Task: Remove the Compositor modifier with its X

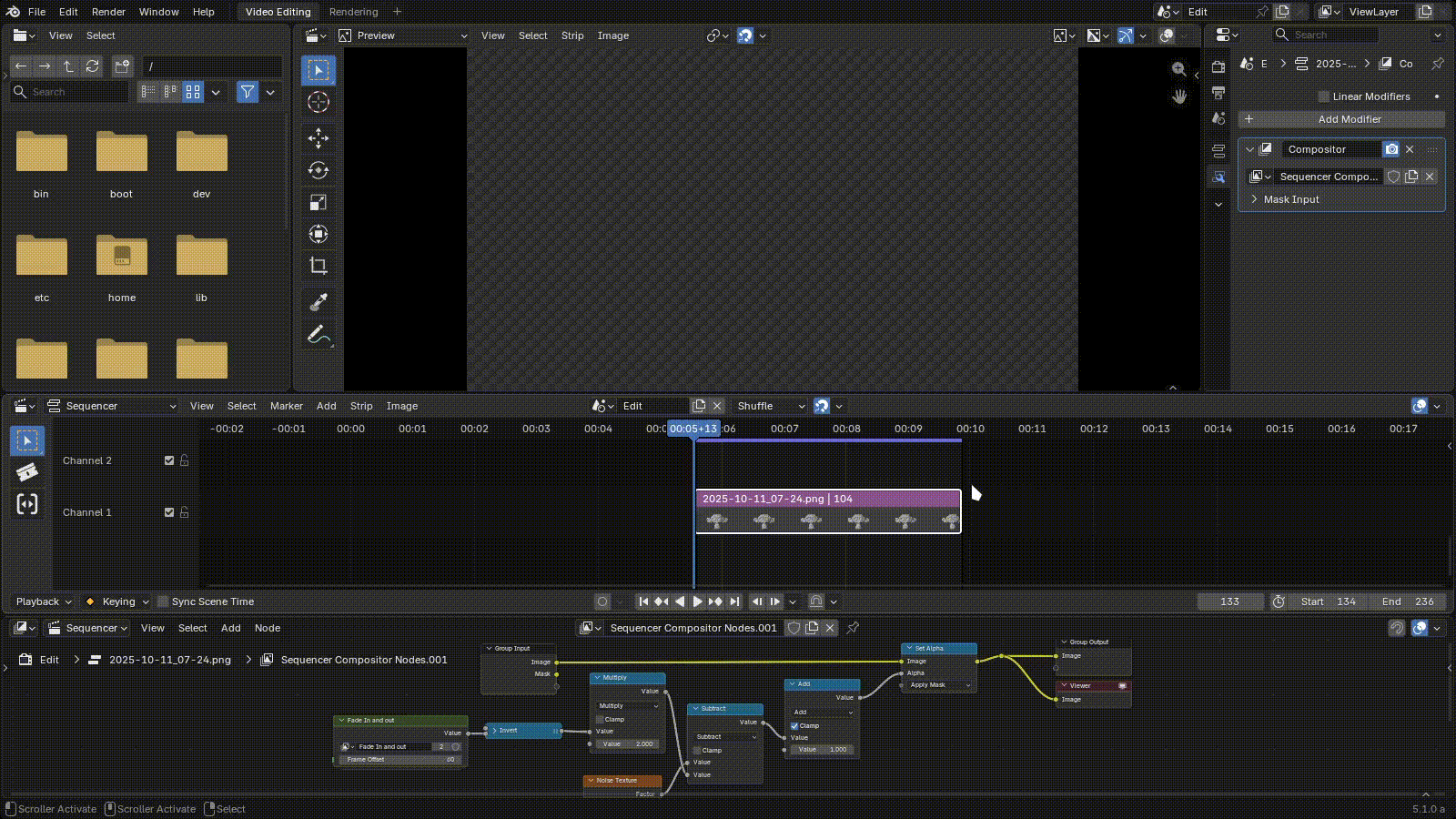Action: (x=1410, y=149)
